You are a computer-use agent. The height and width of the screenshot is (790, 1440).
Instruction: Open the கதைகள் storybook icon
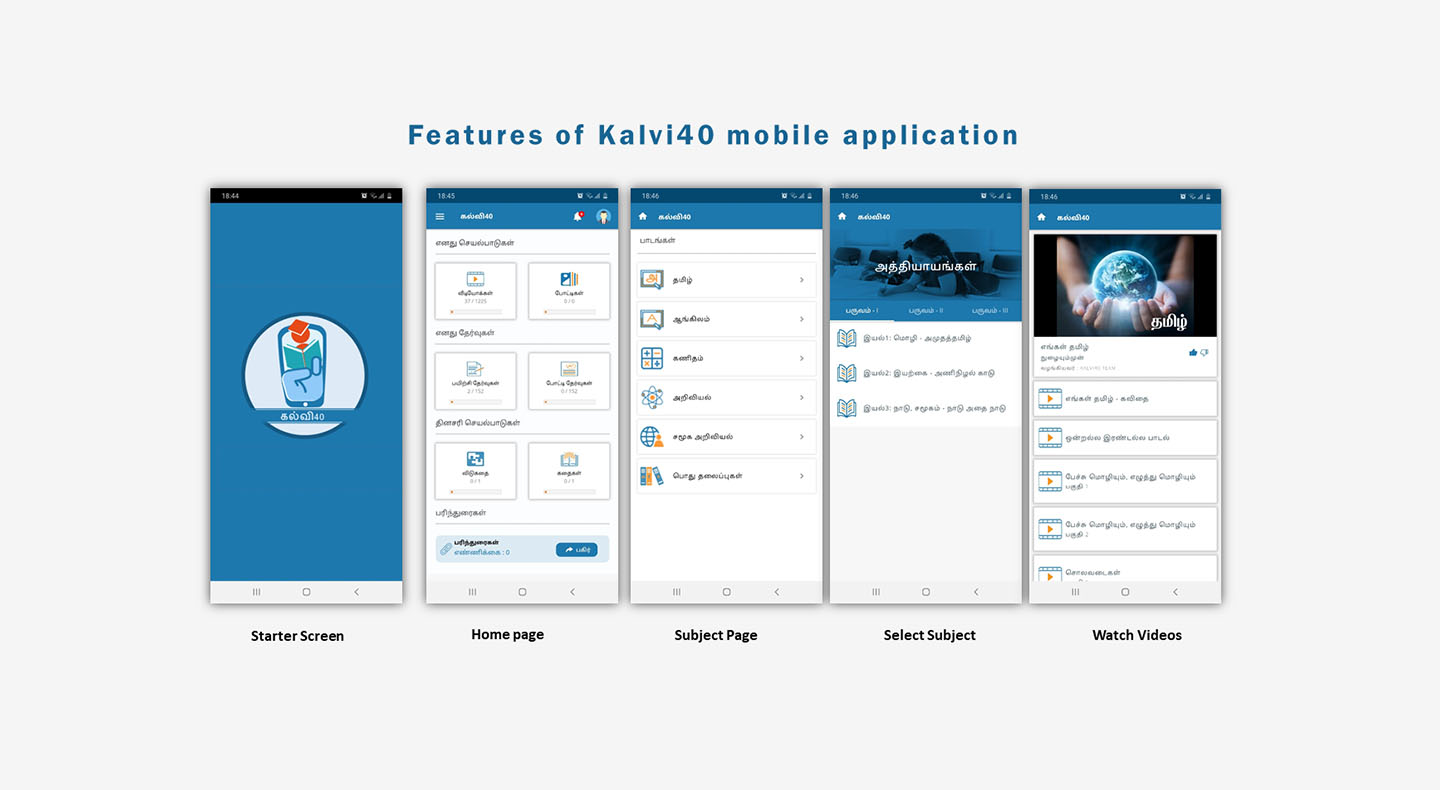(569, 459)
